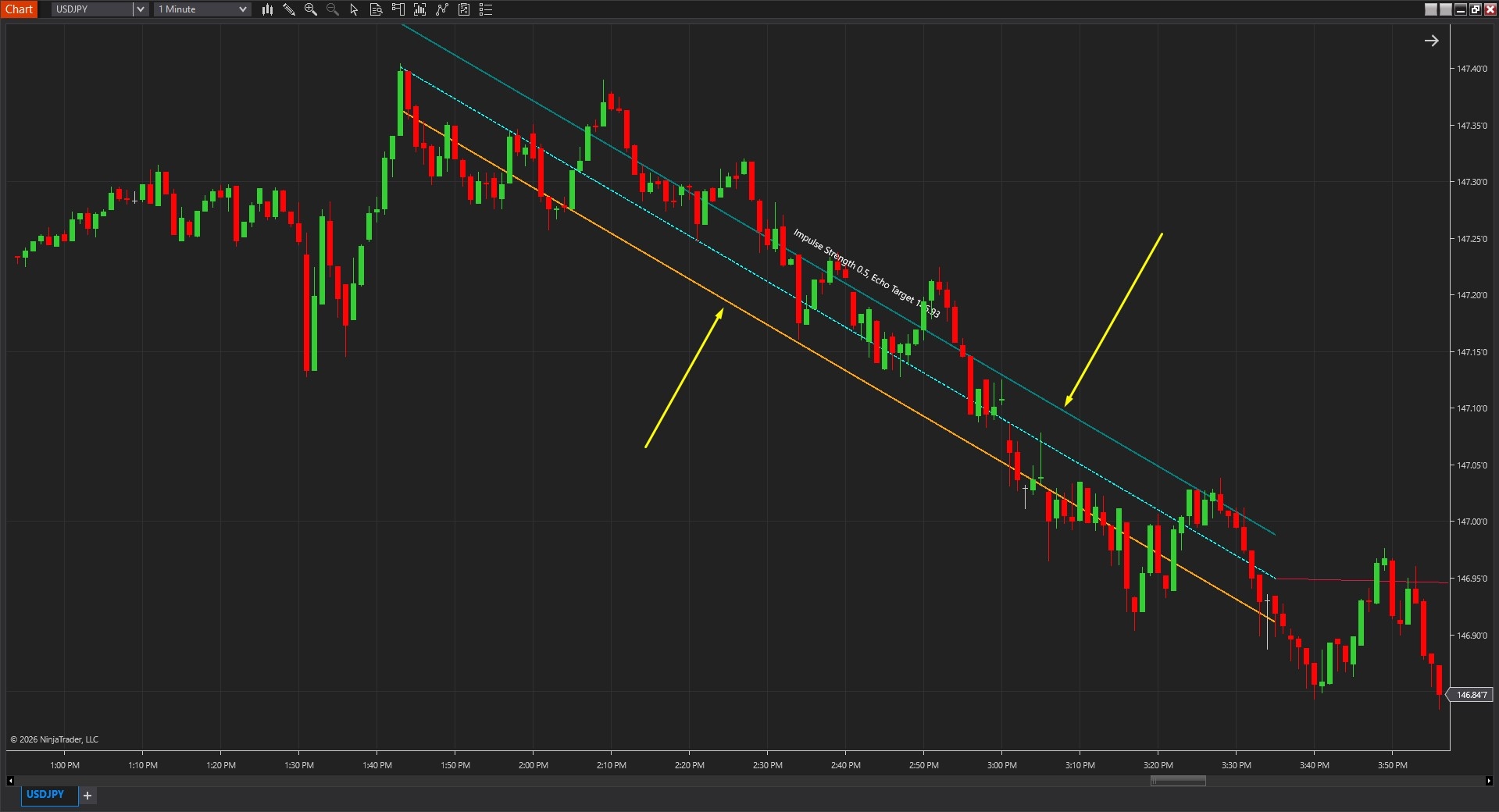Open the chart trader icon
The width and height of the screenshot is (1499, 812).
398,9
